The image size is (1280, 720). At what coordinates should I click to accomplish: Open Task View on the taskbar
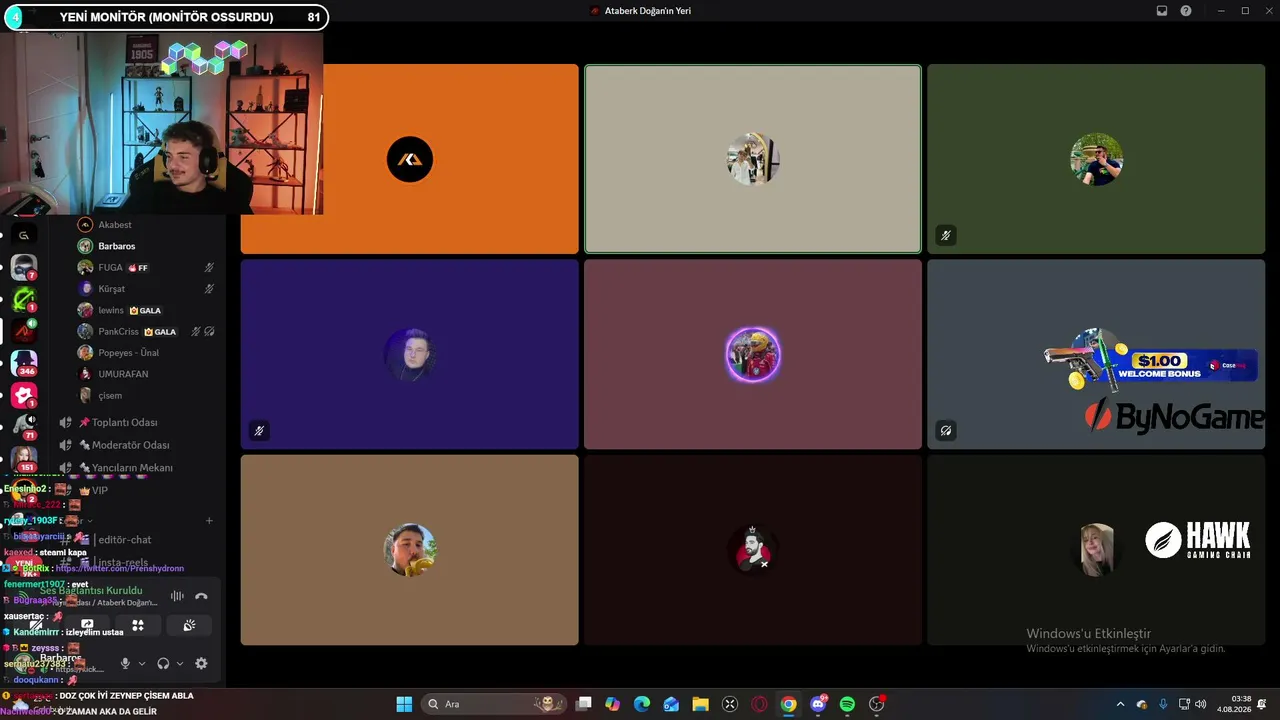(584, 704)
